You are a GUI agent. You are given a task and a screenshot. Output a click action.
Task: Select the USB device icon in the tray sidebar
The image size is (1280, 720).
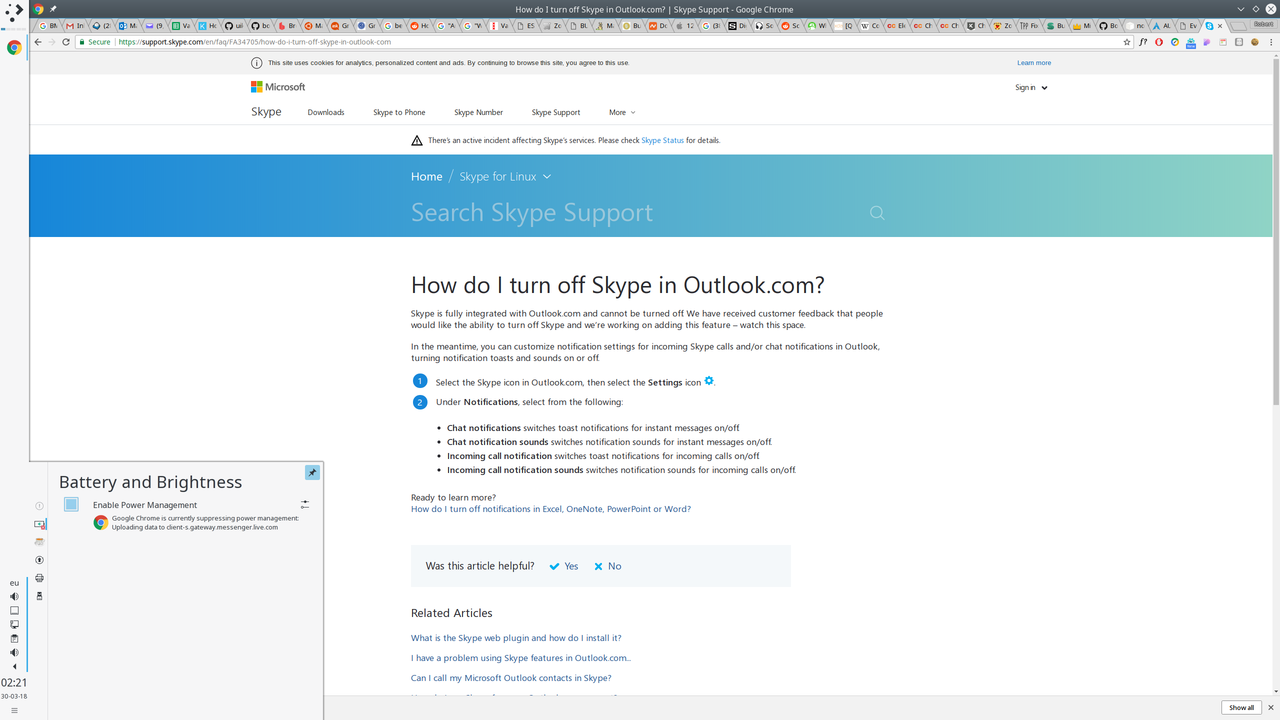tap(40, 596)
